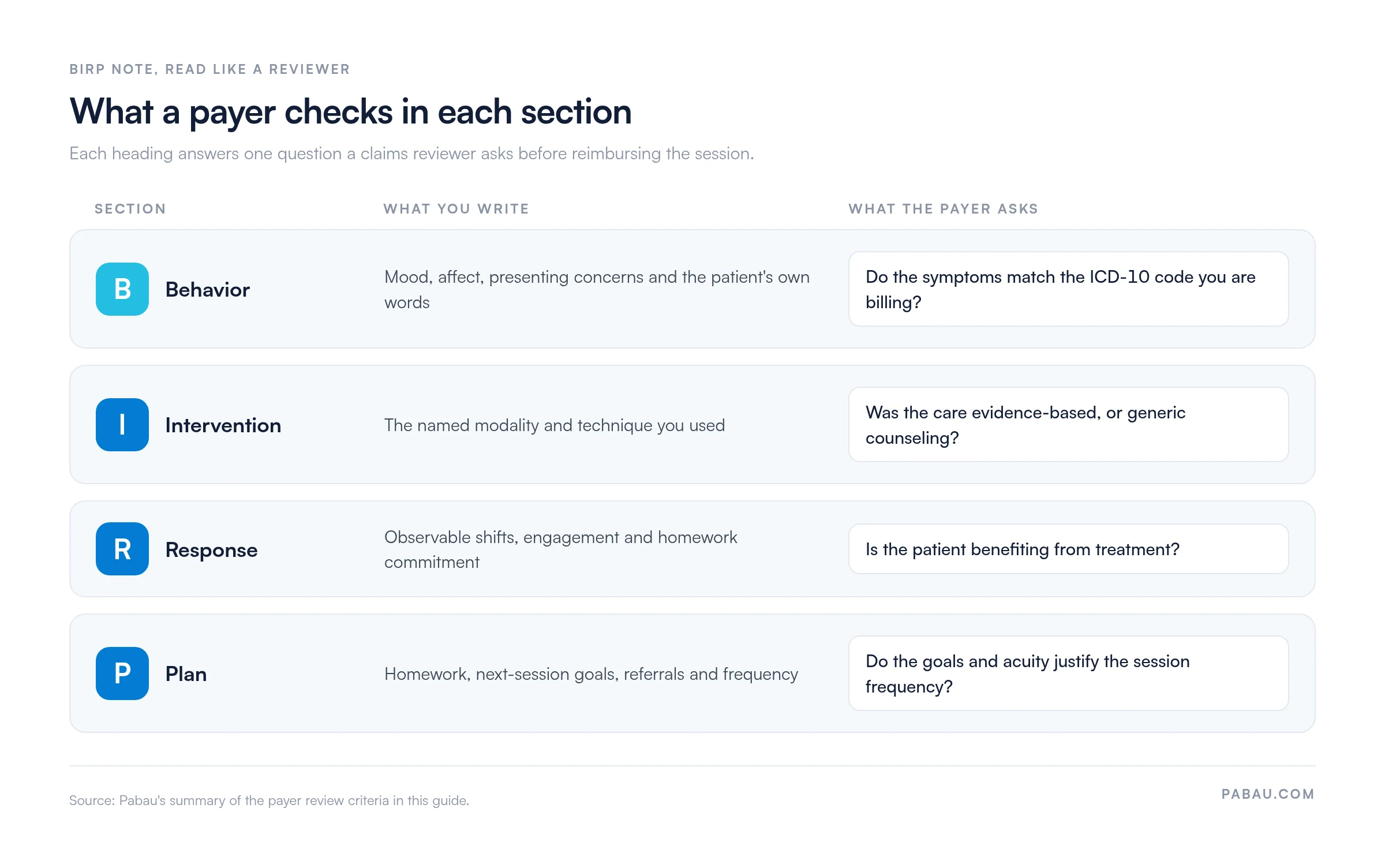
Task: Click the Homework, next-session goals description
Action: (591, 674)
